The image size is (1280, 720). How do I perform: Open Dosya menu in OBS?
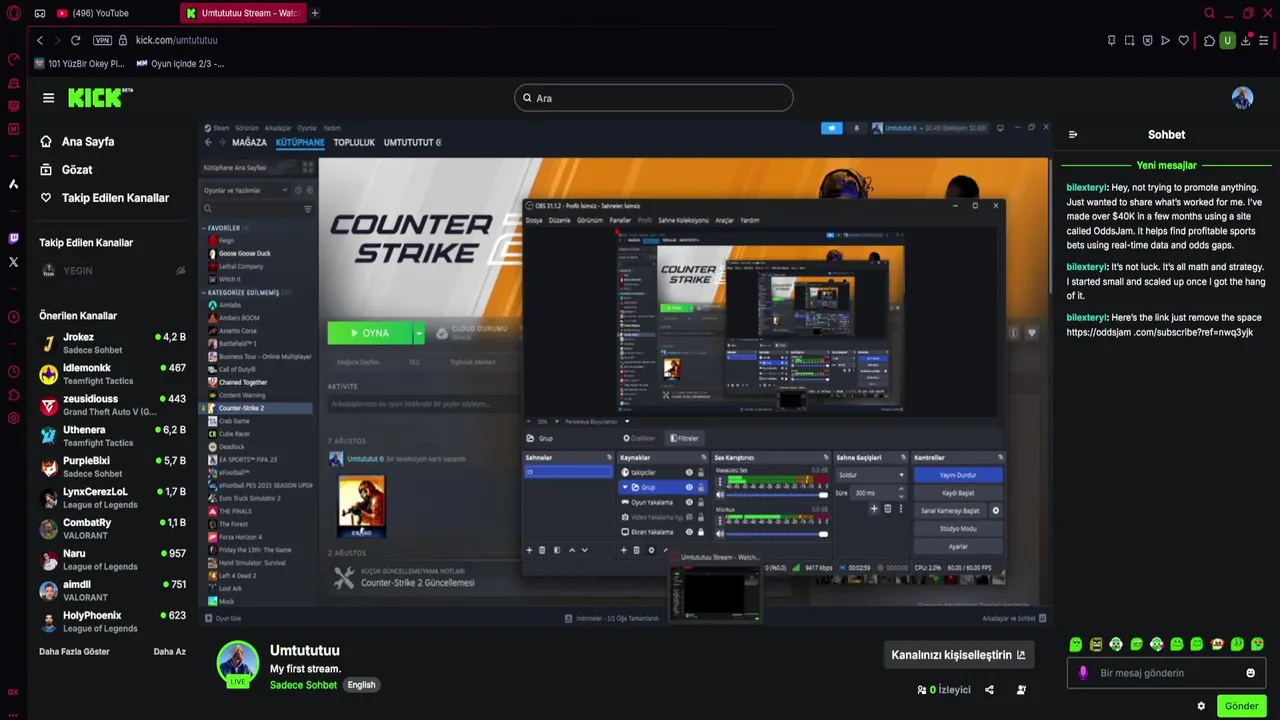point(534,220)
